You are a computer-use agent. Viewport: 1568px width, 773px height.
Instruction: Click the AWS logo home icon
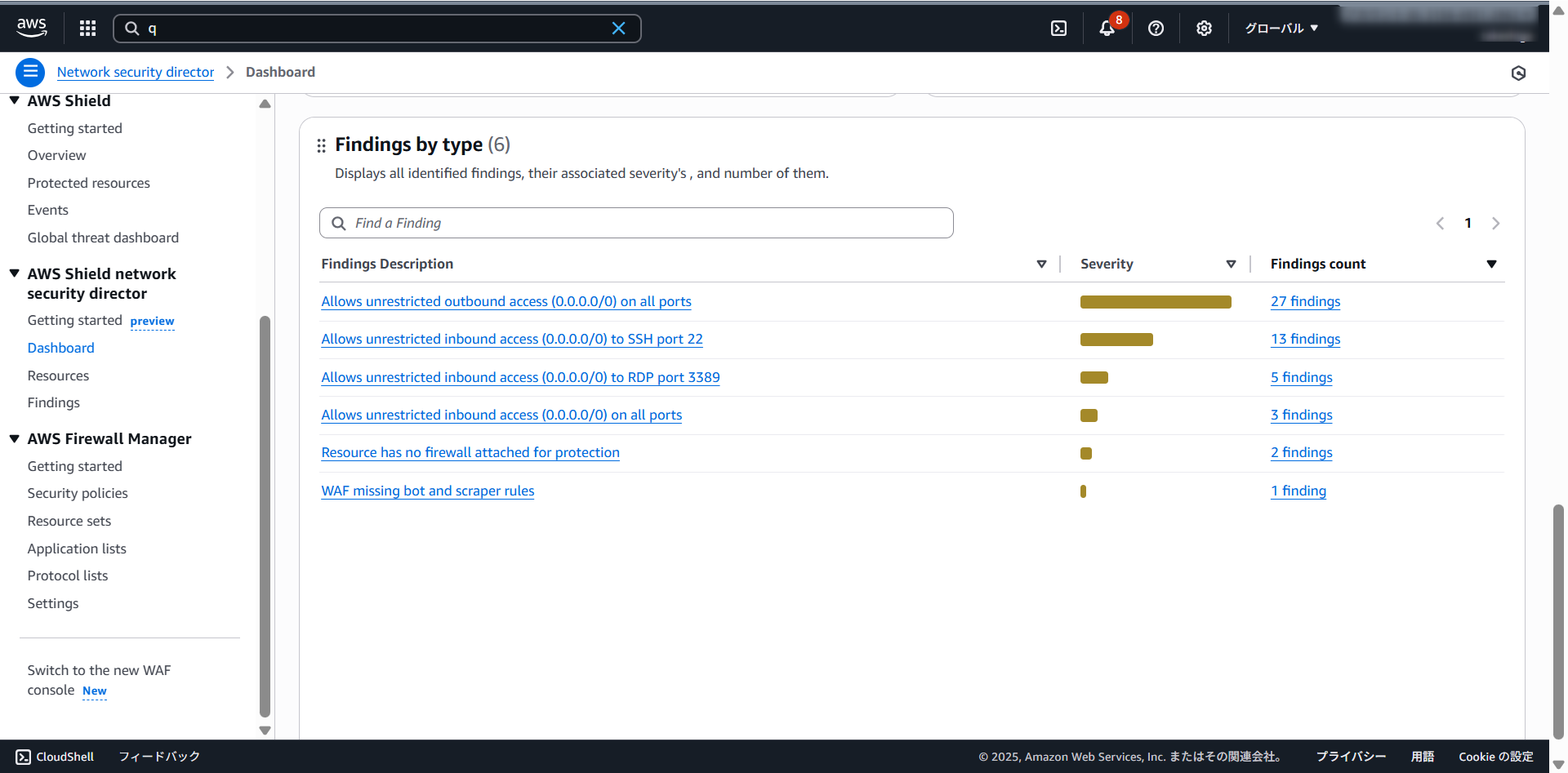click(32, 28)
